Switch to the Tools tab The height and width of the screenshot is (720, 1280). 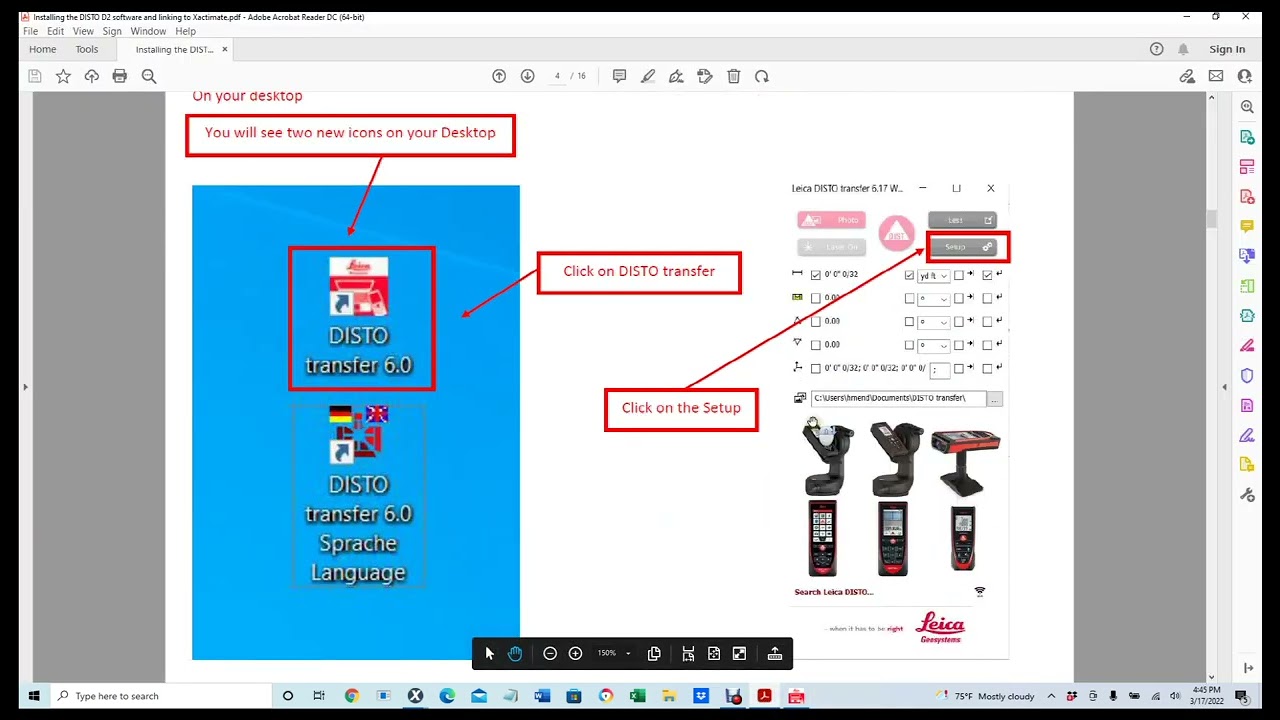tap(87, 49)
